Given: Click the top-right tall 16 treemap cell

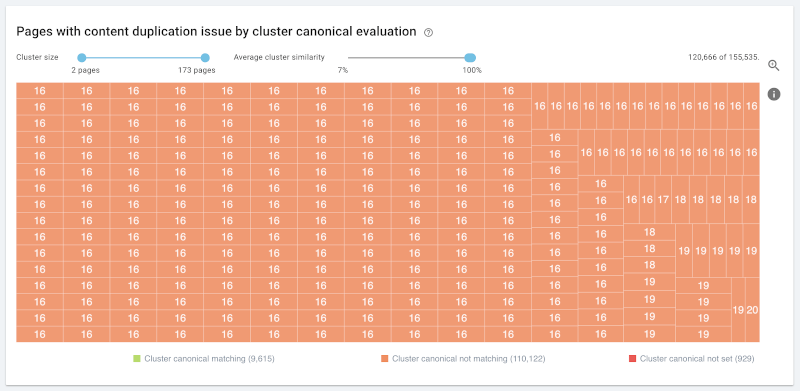Looking at the screenshot, I should tap(752, 106).
